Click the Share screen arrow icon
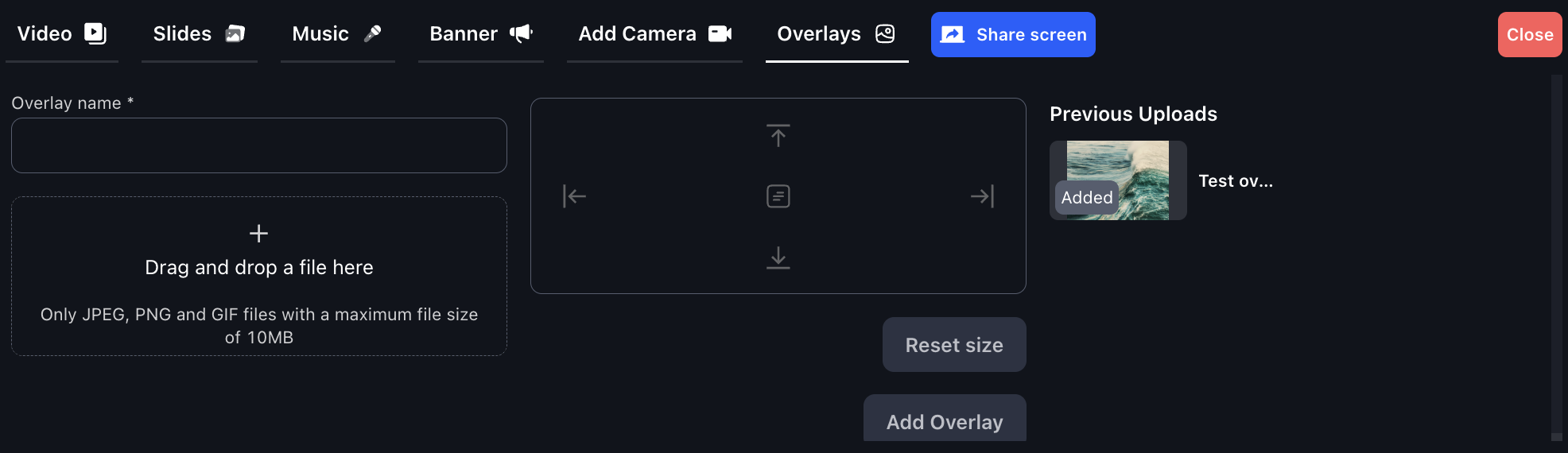The width and height of the screenshot is (1568, 453). 952,34
